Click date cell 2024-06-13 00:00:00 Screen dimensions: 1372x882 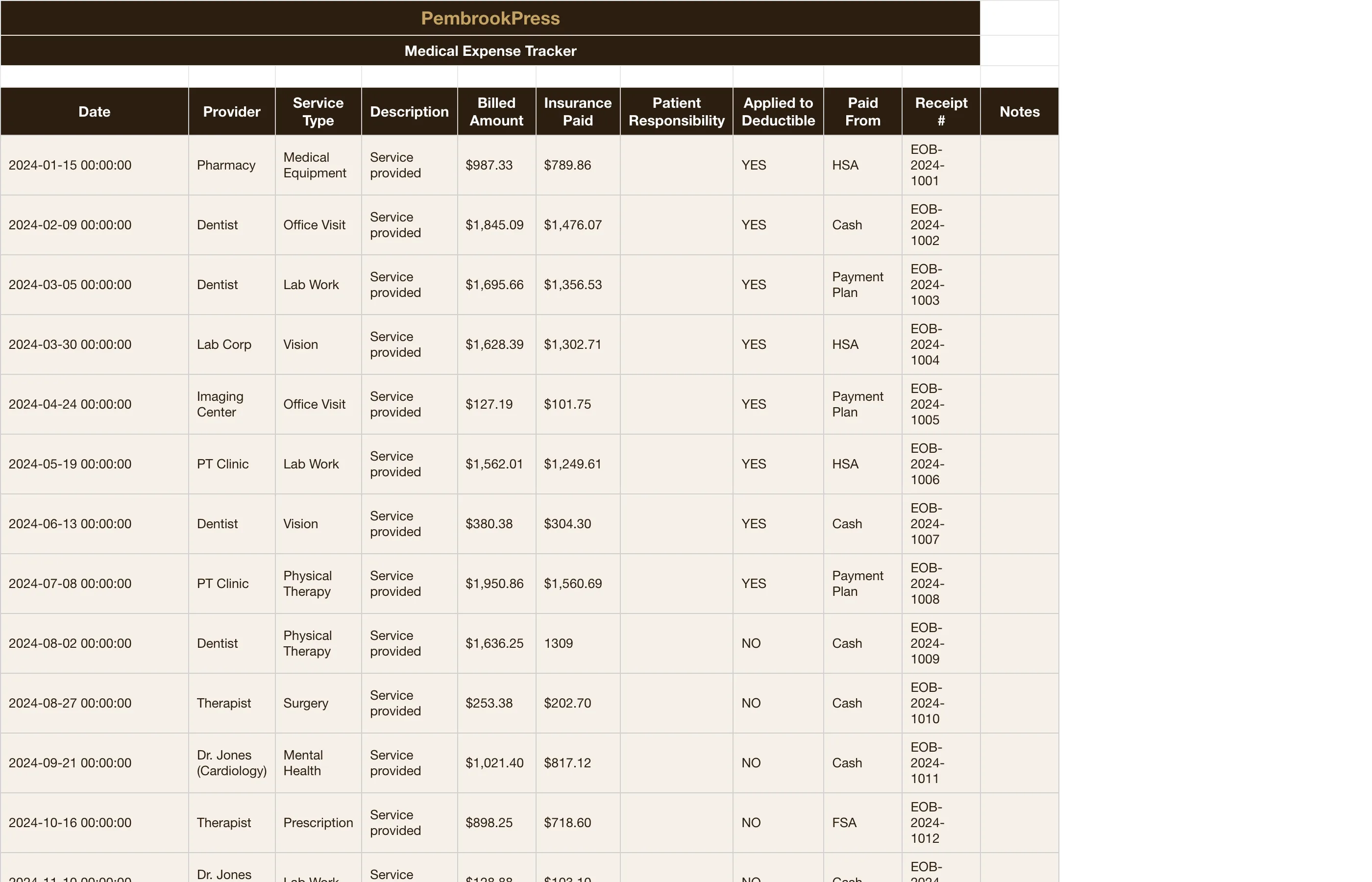[x=95, y=523]
